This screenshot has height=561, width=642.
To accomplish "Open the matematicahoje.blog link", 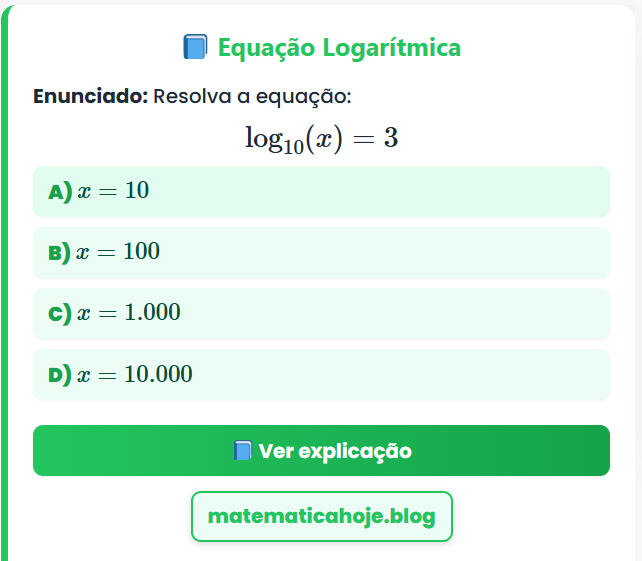I will coord(321,517).
